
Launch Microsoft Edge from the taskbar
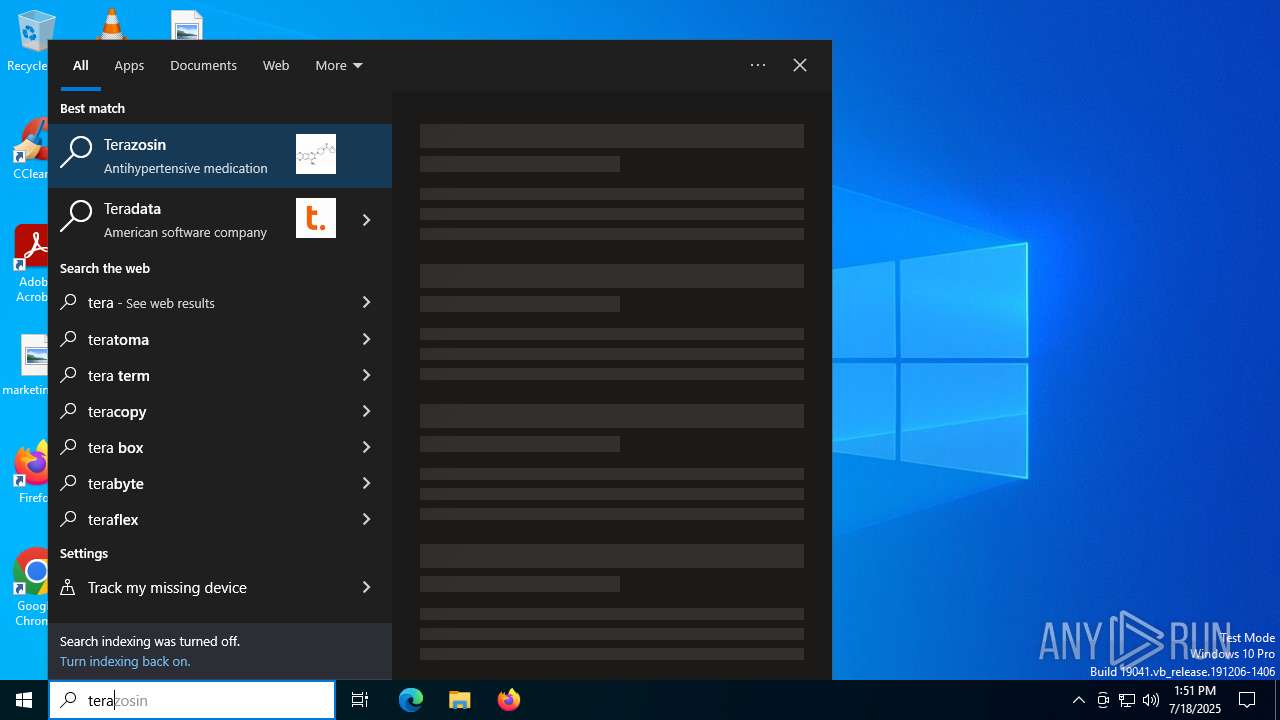411,700
